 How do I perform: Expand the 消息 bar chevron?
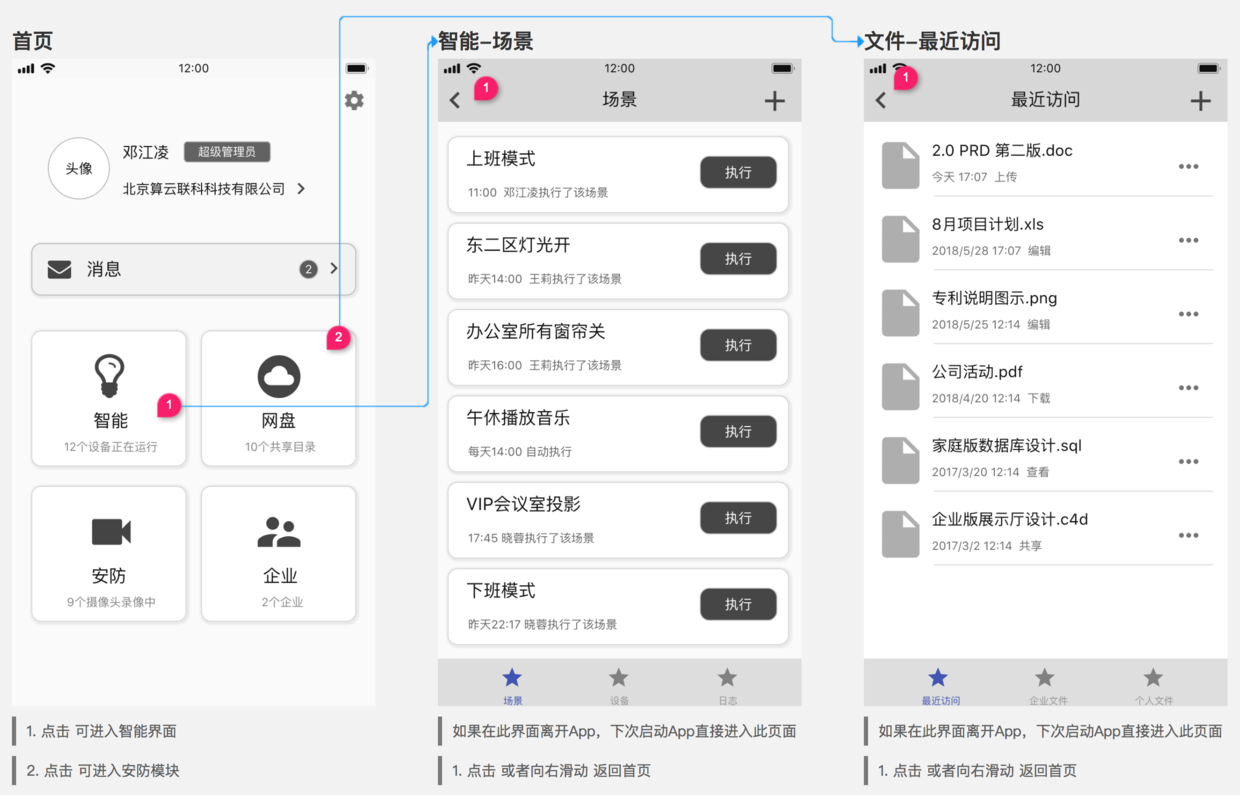[334, 269]
